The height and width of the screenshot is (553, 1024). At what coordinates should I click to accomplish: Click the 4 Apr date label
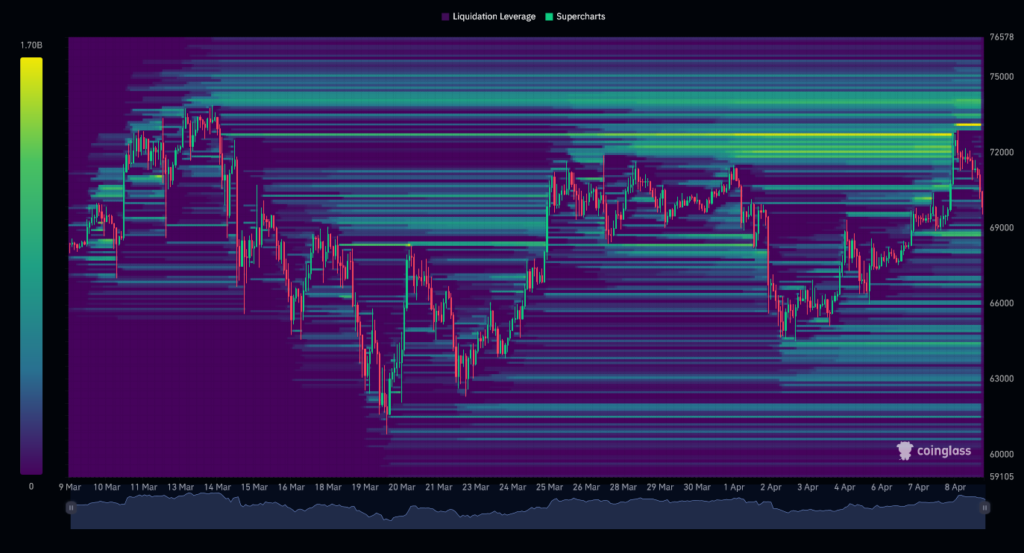[844, 487]
